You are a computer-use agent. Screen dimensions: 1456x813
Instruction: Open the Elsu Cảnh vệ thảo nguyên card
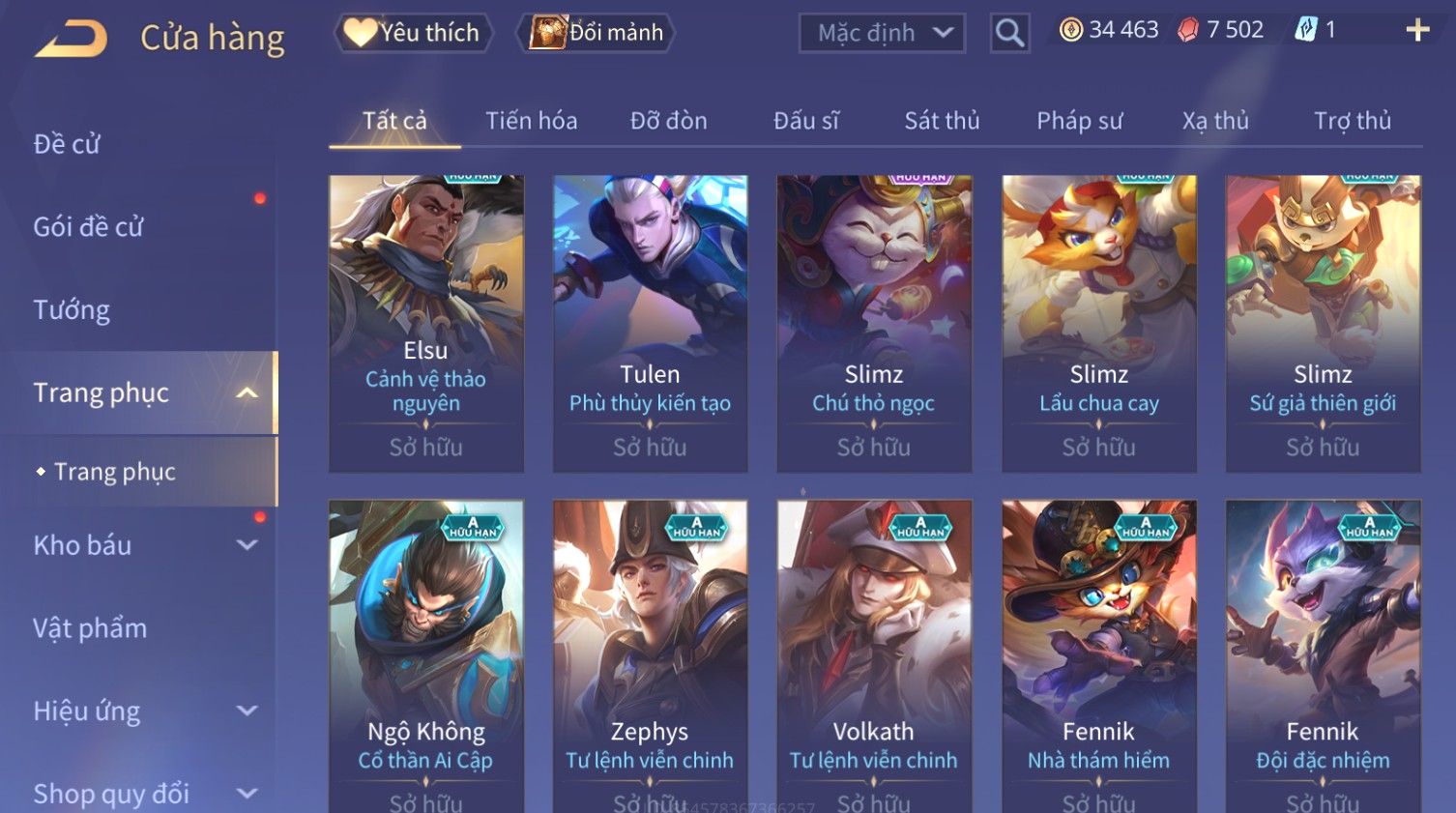click(426, 324)
